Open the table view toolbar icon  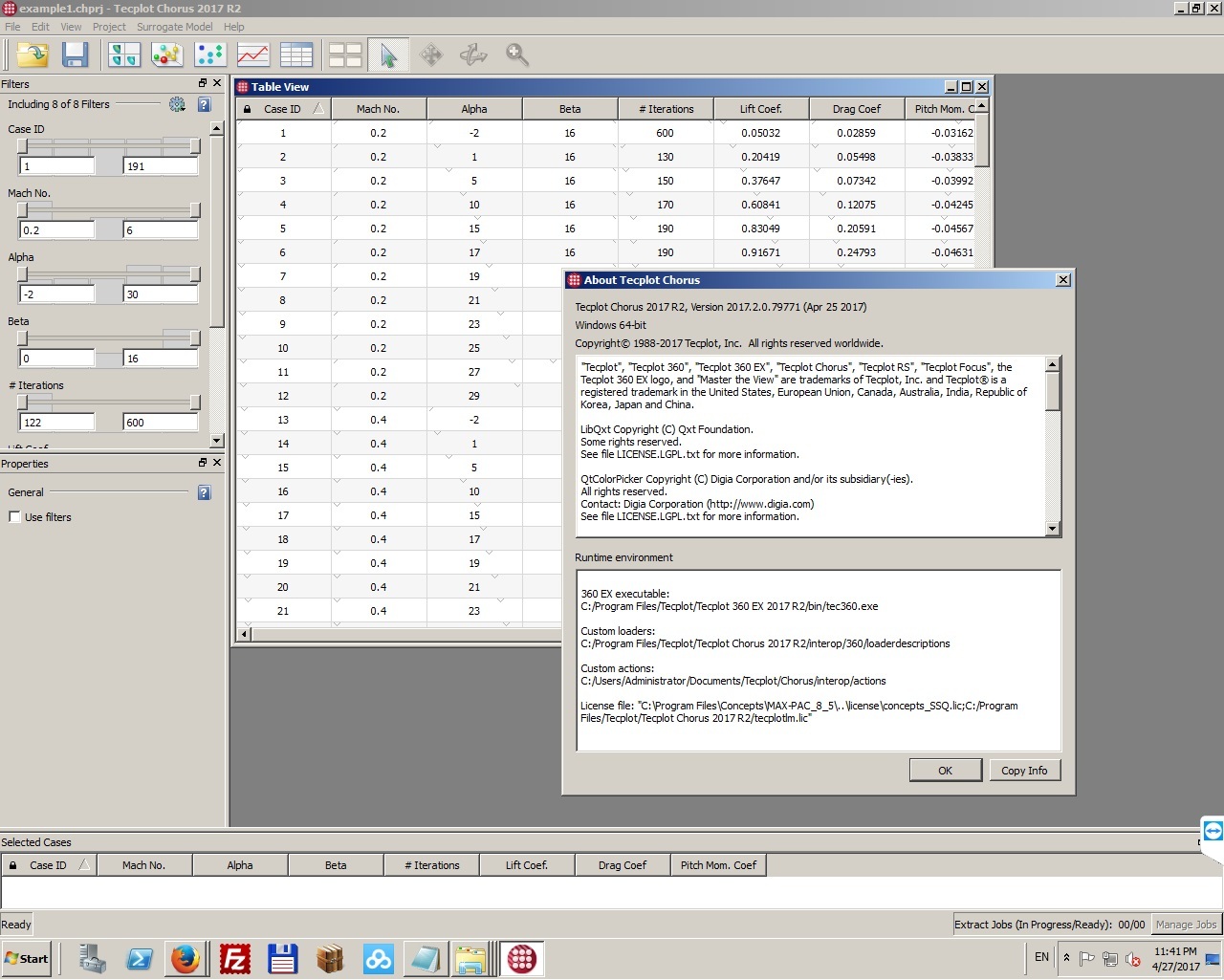(x=296, y=55)
